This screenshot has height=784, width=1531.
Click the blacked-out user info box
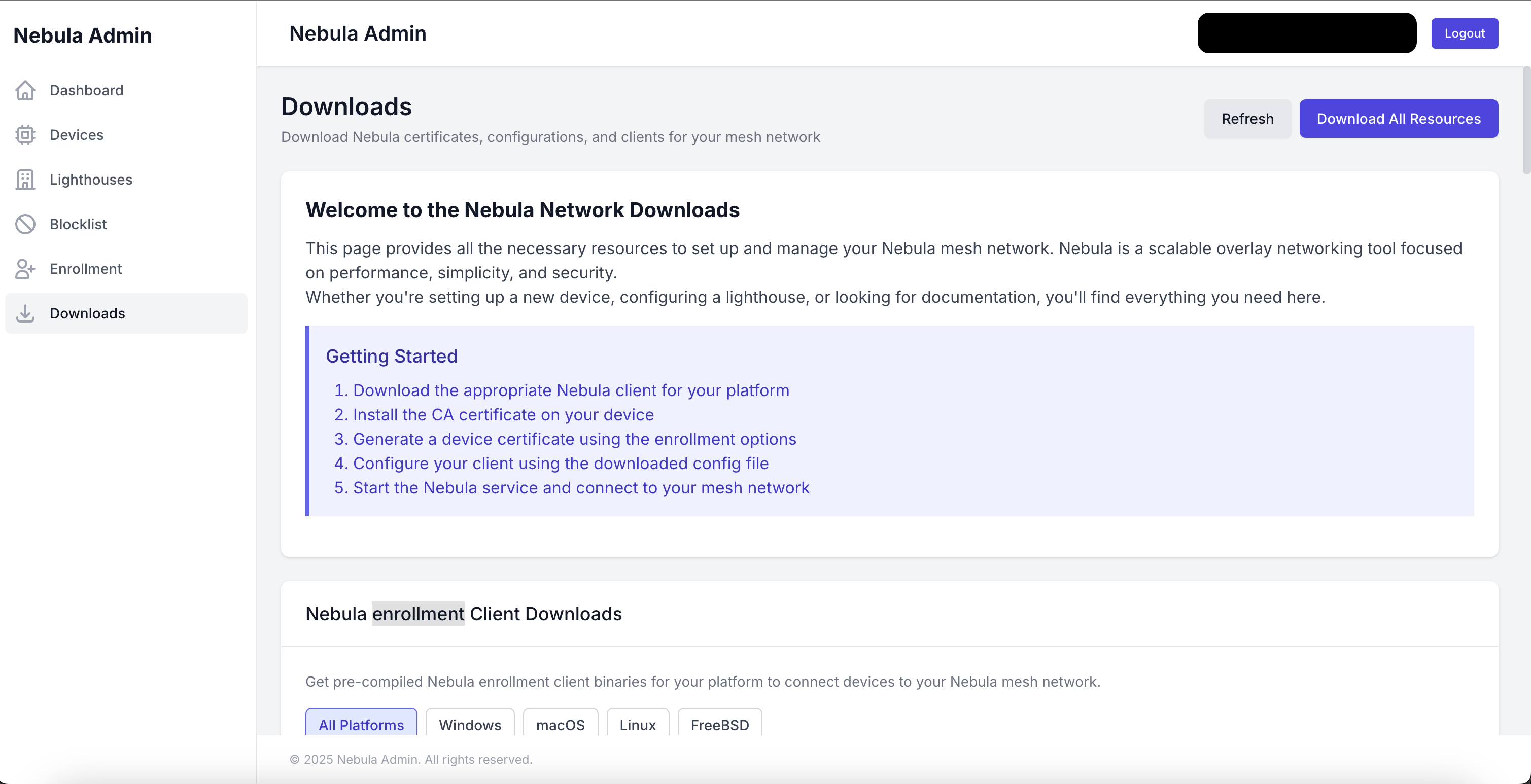[x=1306, y=33]
